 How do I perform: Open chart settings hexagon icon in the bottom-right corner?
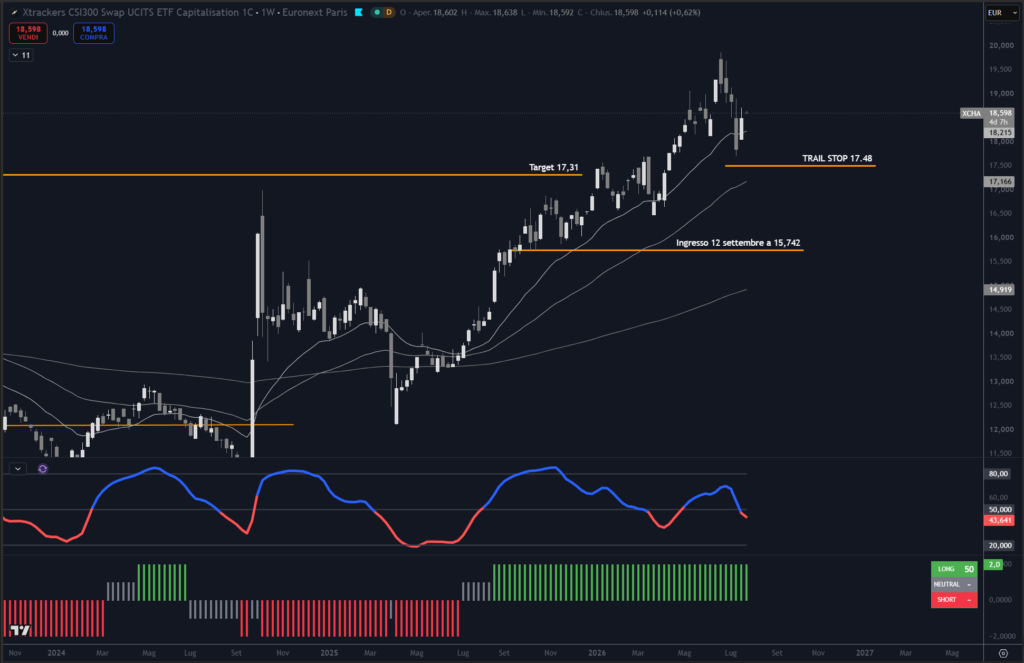coord(1003,653)
